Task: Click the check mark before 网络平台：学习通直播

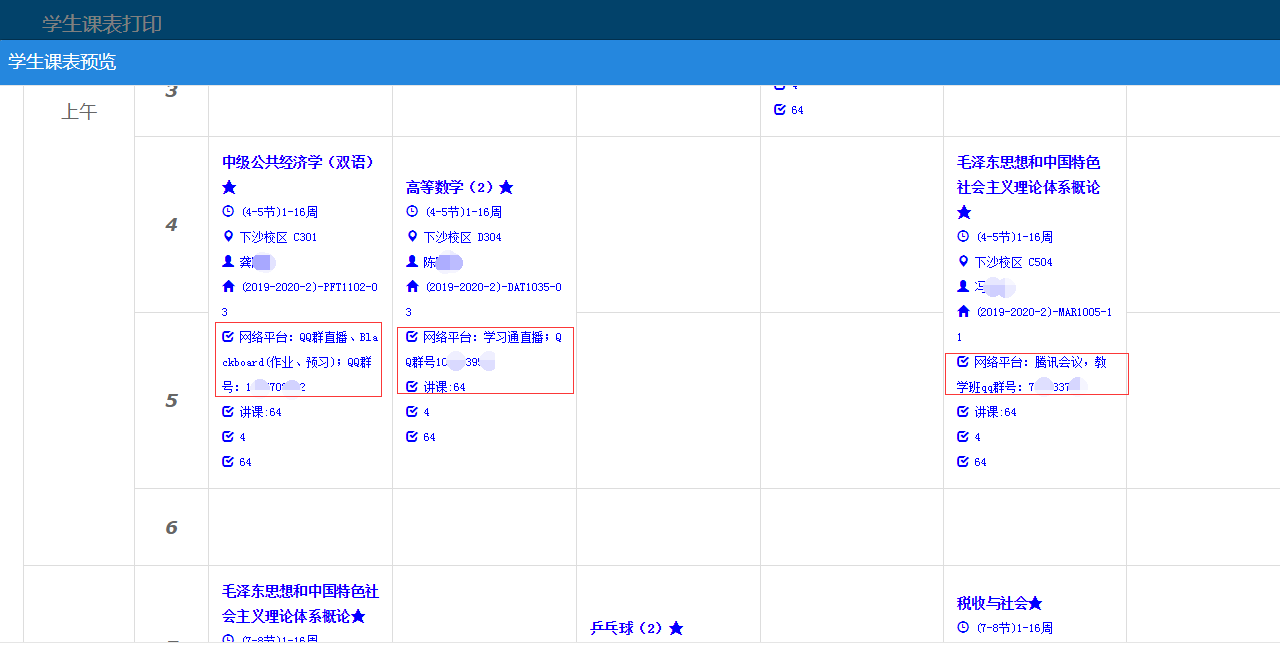Action: pos(412,337)
